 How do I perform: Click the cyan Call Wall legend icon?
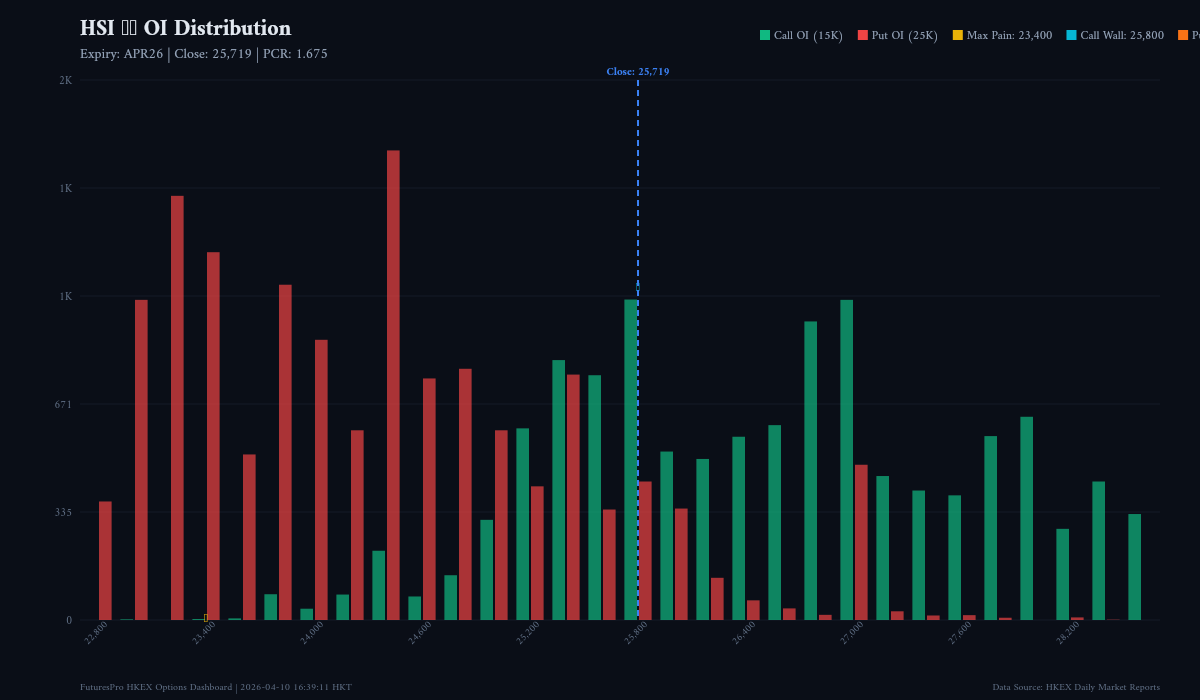pos(1070,34)
